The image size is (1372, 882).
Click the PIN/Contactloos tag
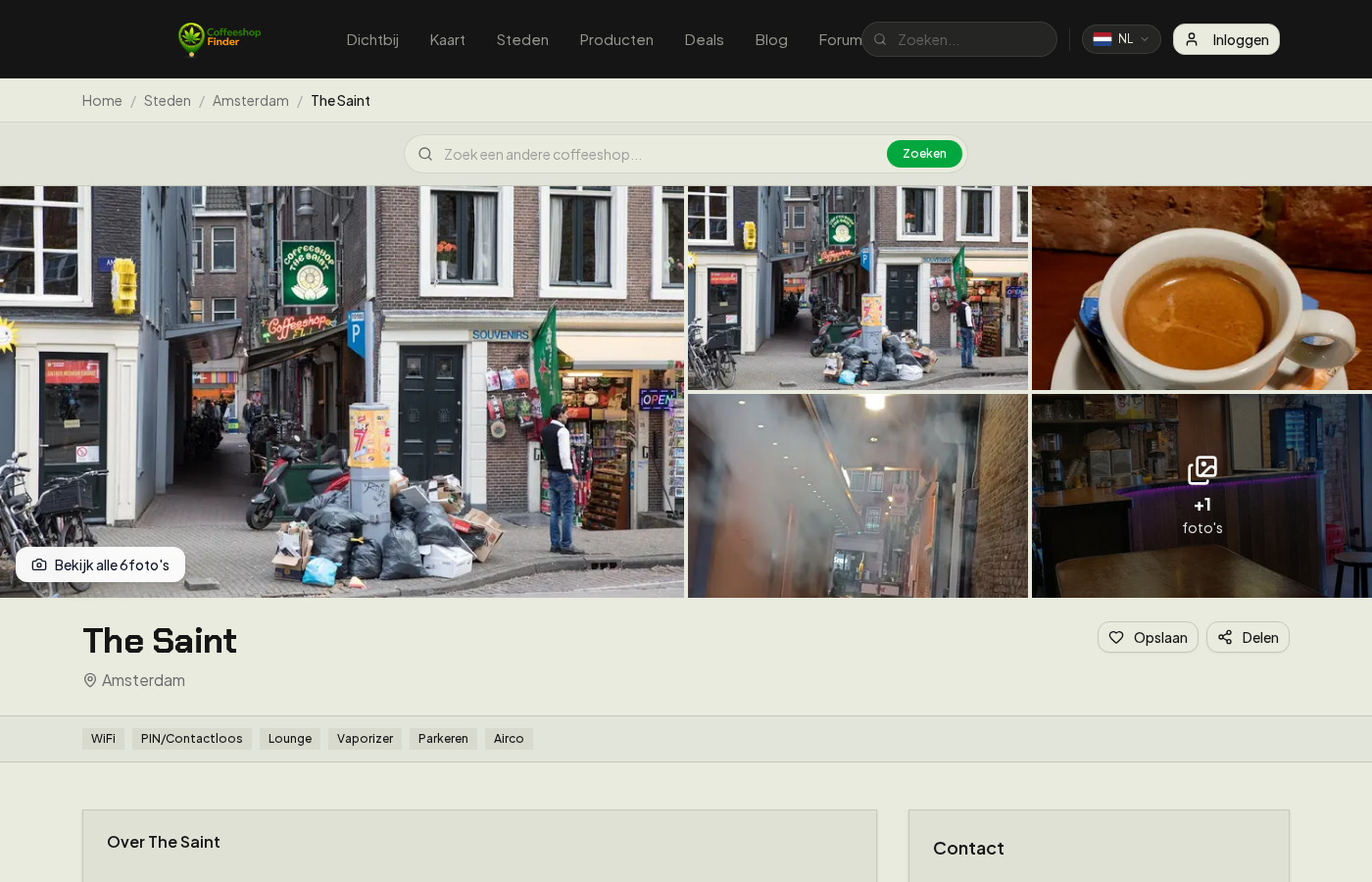(192, 739)
